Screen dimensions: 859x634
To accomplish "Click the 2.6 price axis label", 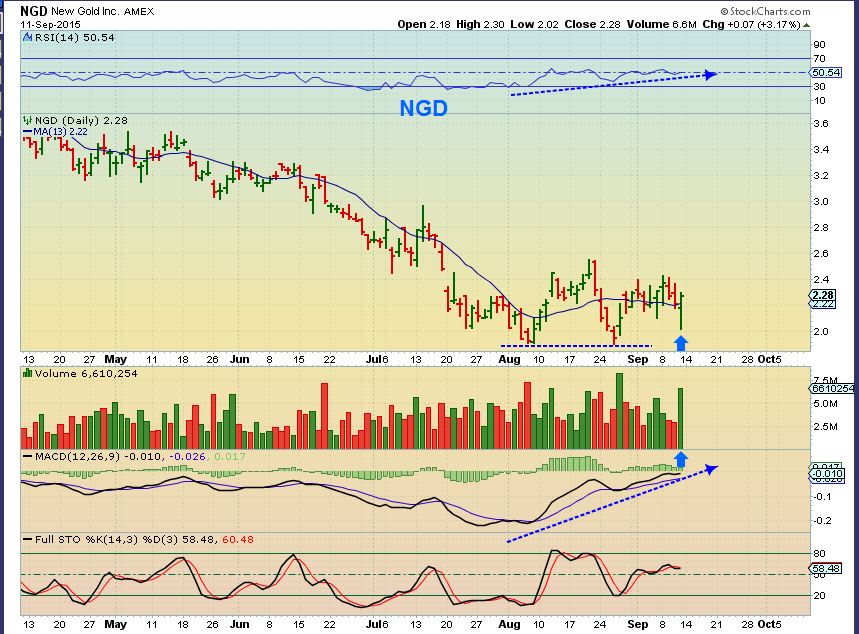I will click(x=821, y=254).
